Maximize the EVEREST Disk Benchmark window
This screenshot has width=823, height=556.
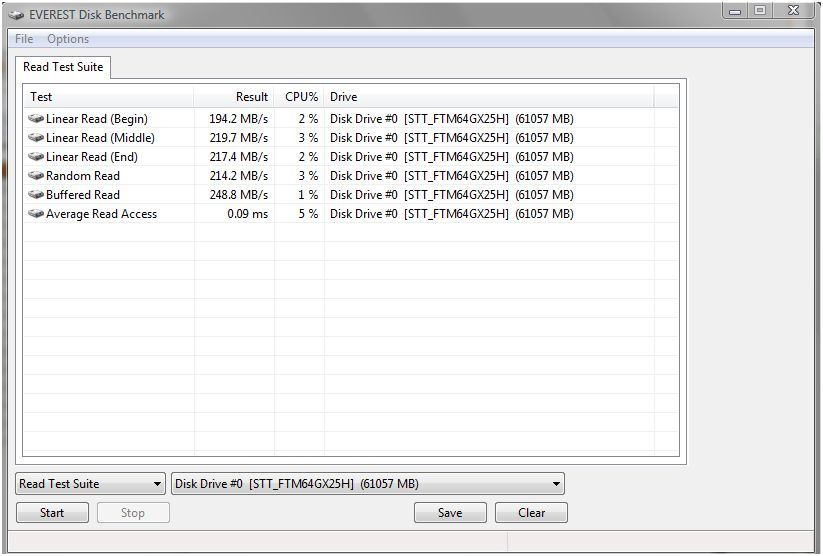759,11
